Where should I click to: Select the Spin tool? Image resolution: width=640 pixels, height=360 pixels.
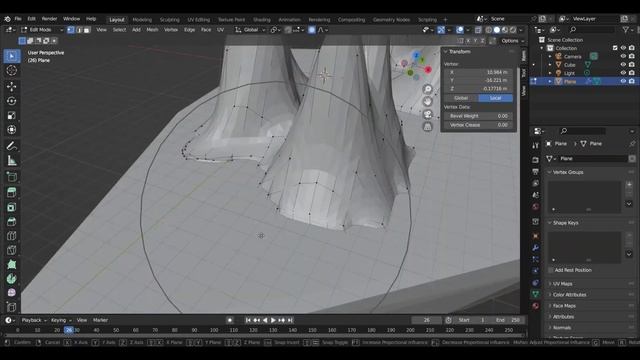coord(12,279)
